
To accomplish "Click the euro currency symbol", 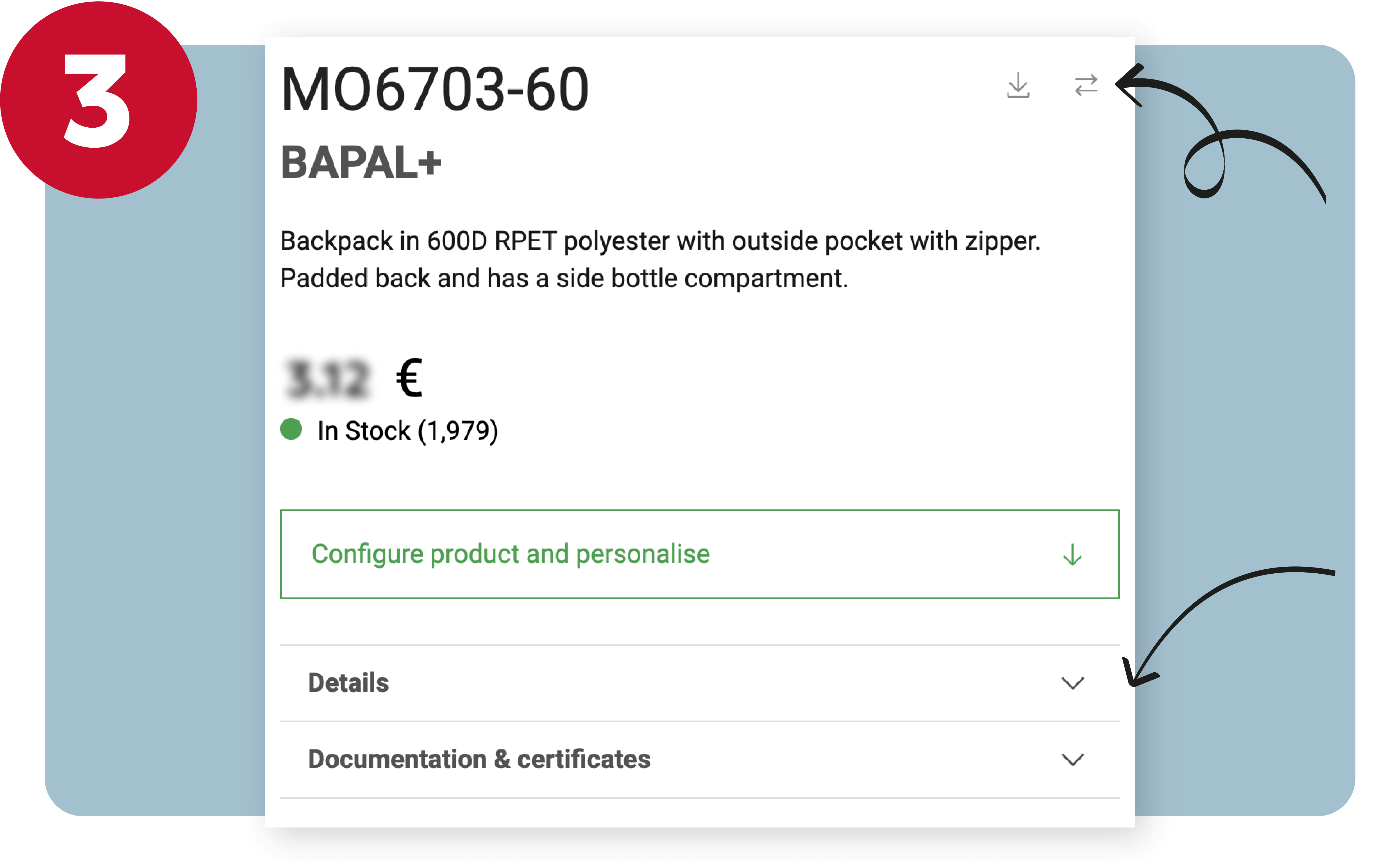I will 409,378.
